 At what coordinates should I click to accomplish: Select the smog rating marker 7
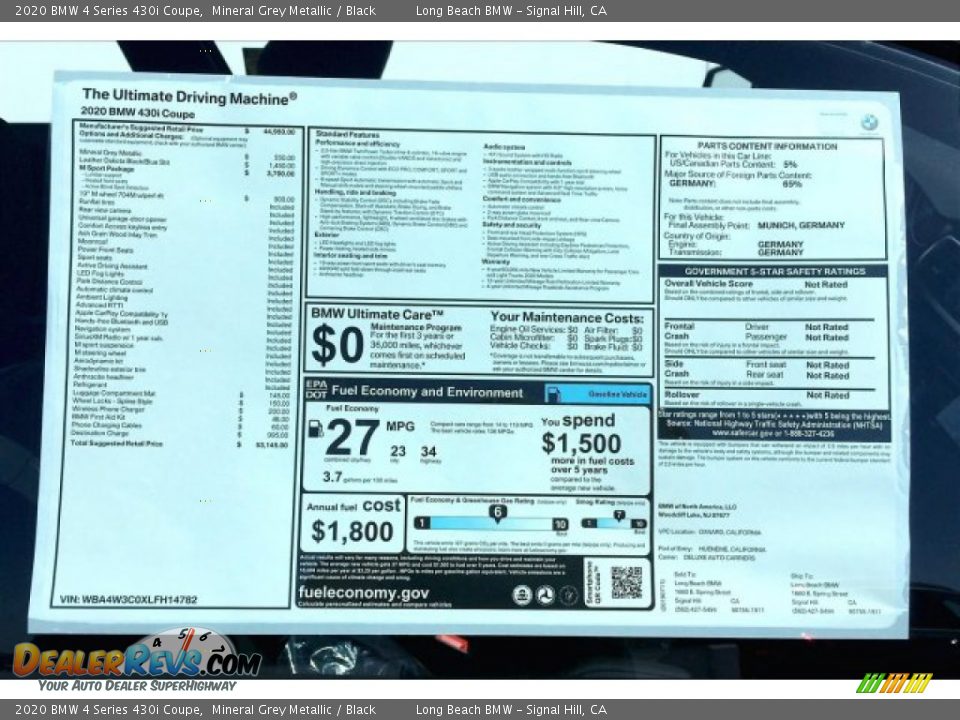619,516
